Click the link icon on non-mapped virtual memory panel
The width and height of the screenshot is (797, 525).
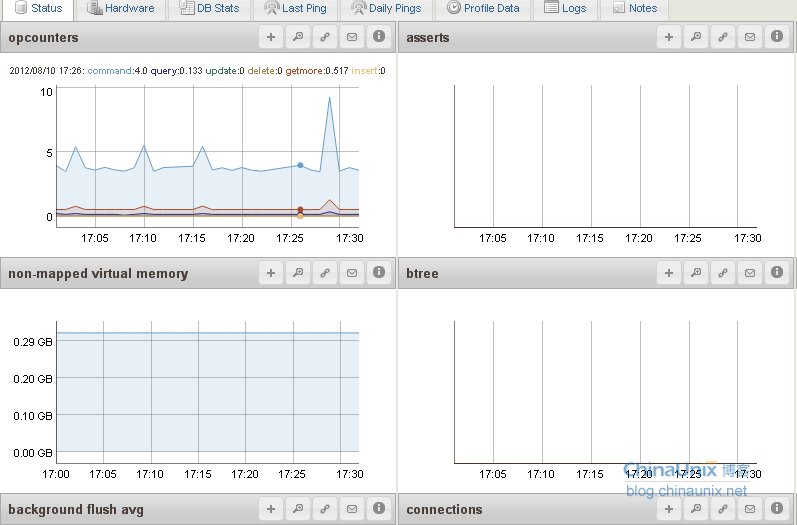click(325, 273)
